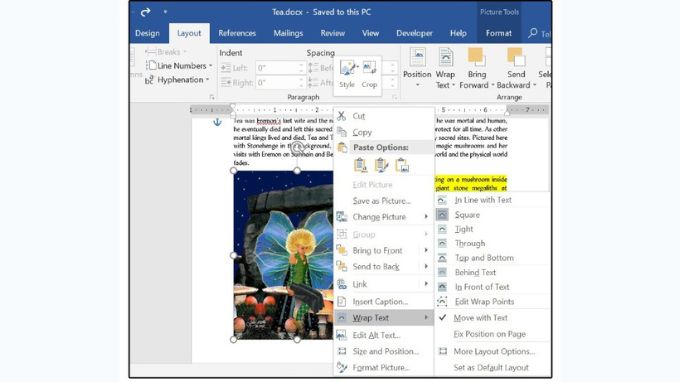This screenshot has width=680, height=382.
Task: Click the Tell me search magnifier icon
Action: 533,33
